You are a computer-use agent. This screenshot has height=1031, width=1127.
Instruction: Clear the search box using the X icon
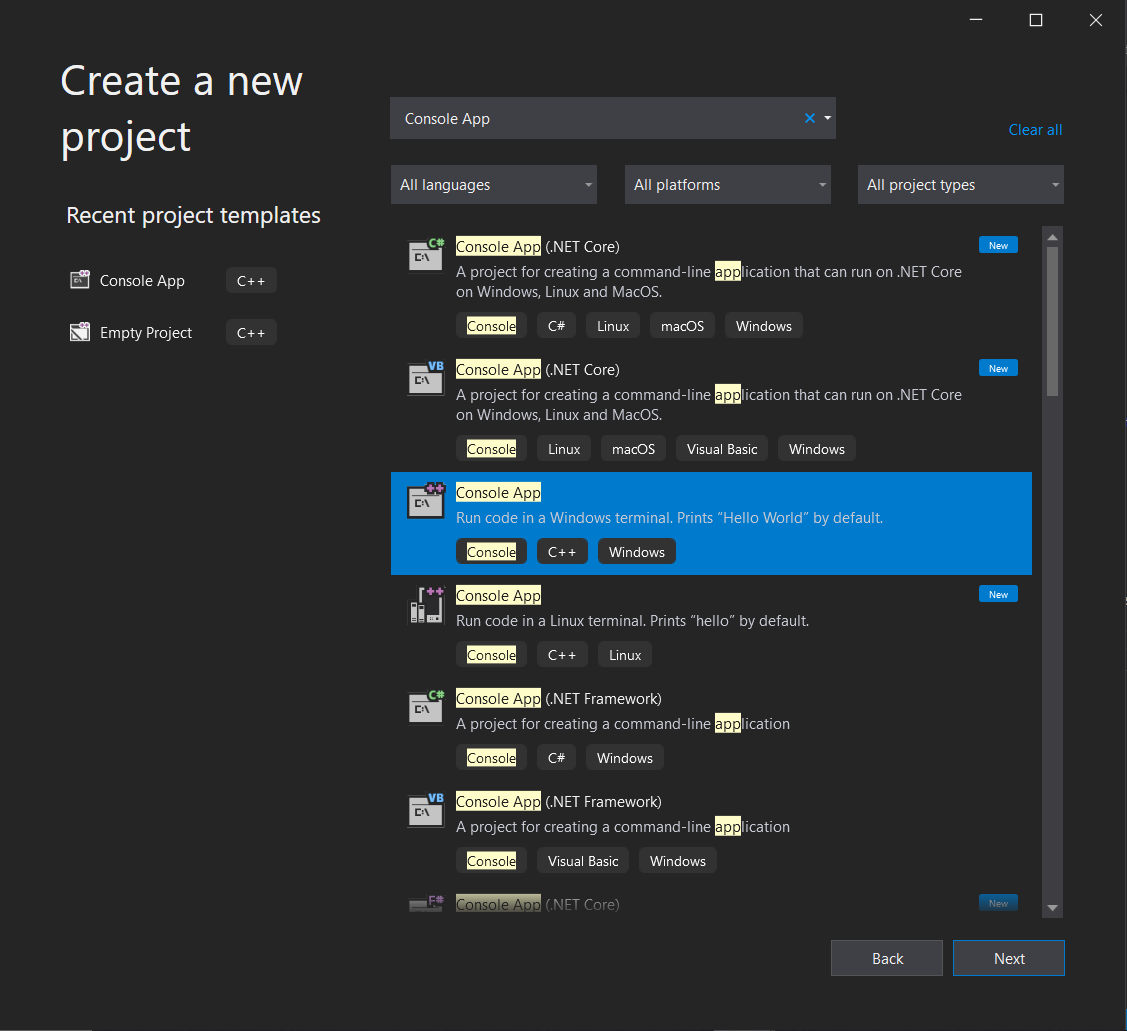[x=809, y=117]
